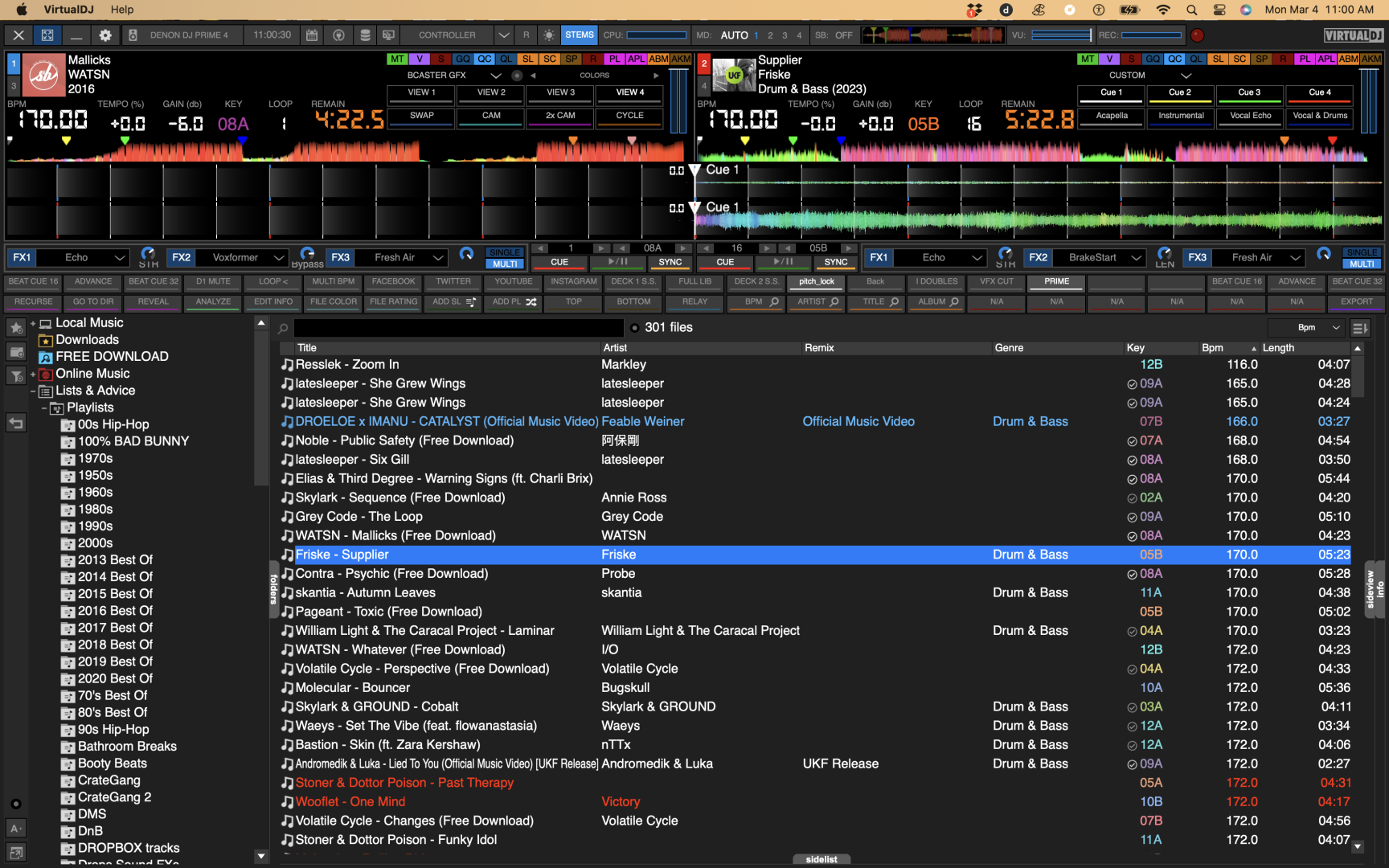Select MULTI effect mode on right deck
Screen dimensions: 1389x868
tap(1362, 264)
